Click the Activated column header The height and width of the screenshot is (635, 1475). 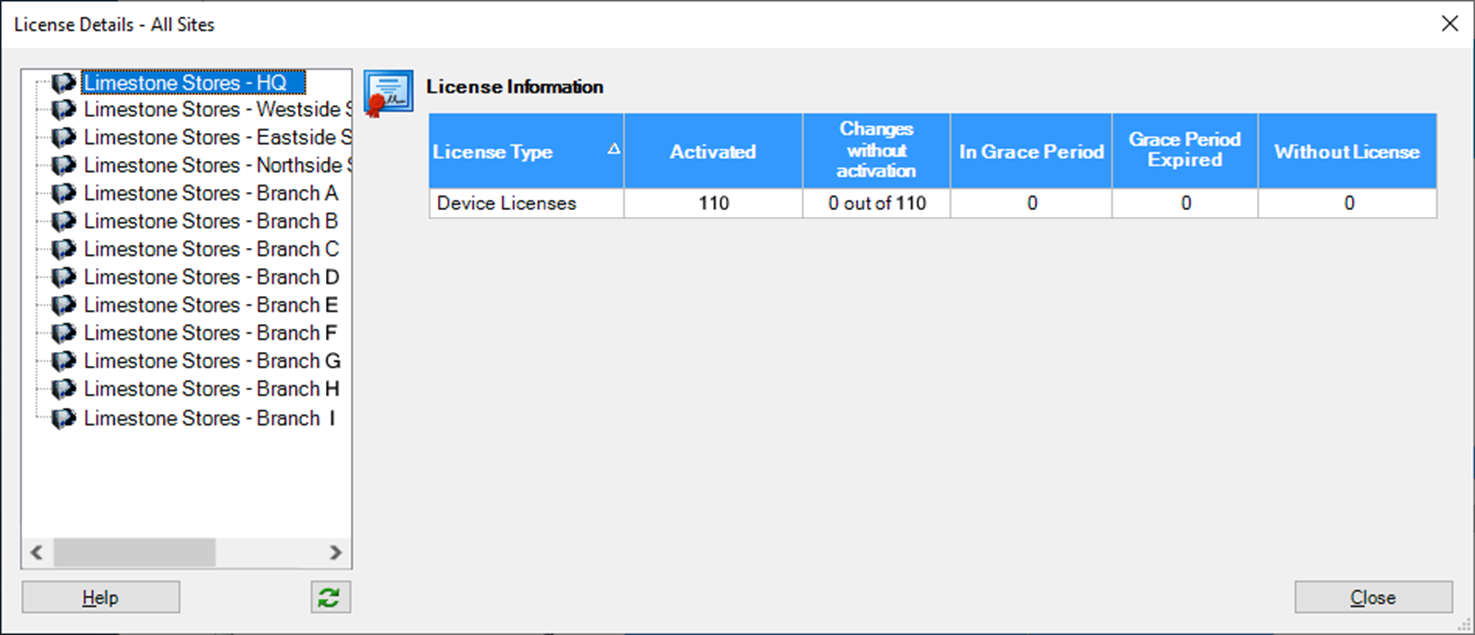point(713,151)
